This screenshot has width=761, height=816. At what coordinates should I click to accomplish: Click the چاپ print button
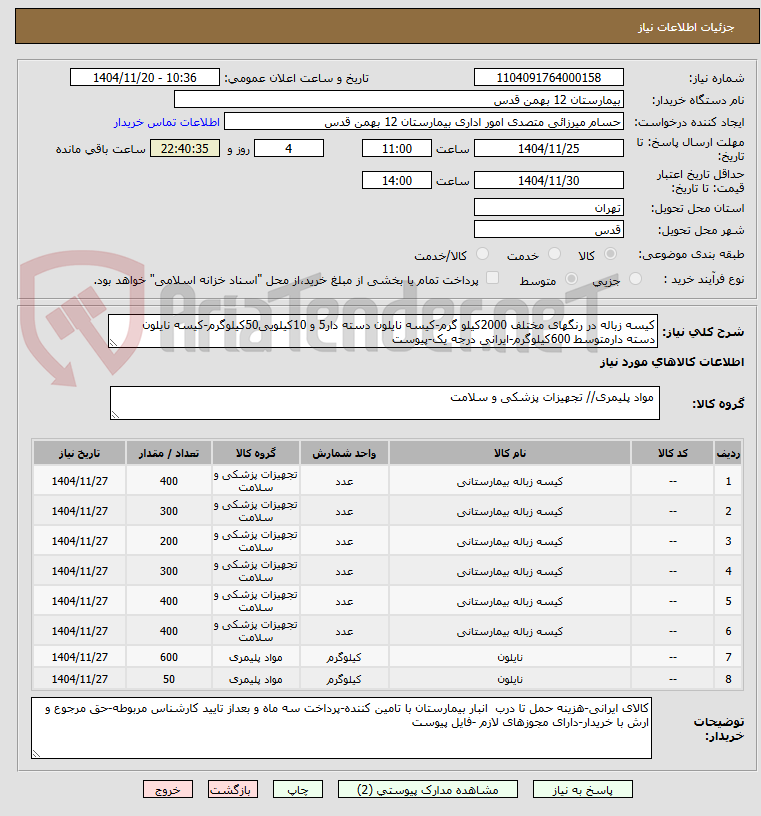298,789
